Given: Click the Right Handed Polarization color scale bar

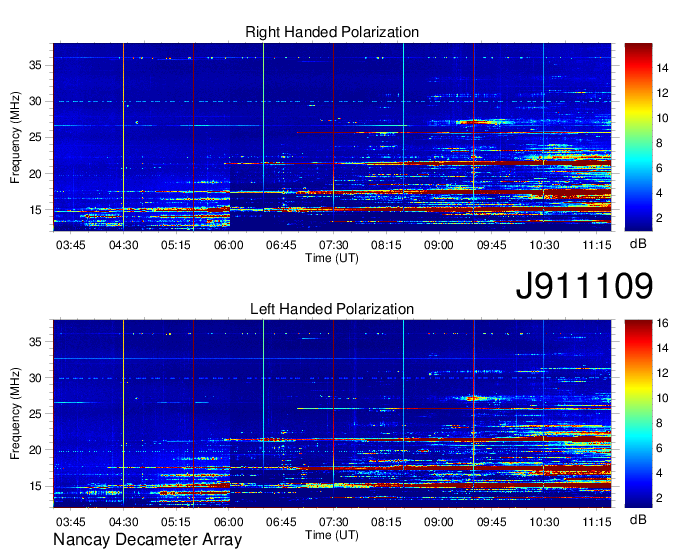Looking at the screenshot, I should (x=638, y=137).
